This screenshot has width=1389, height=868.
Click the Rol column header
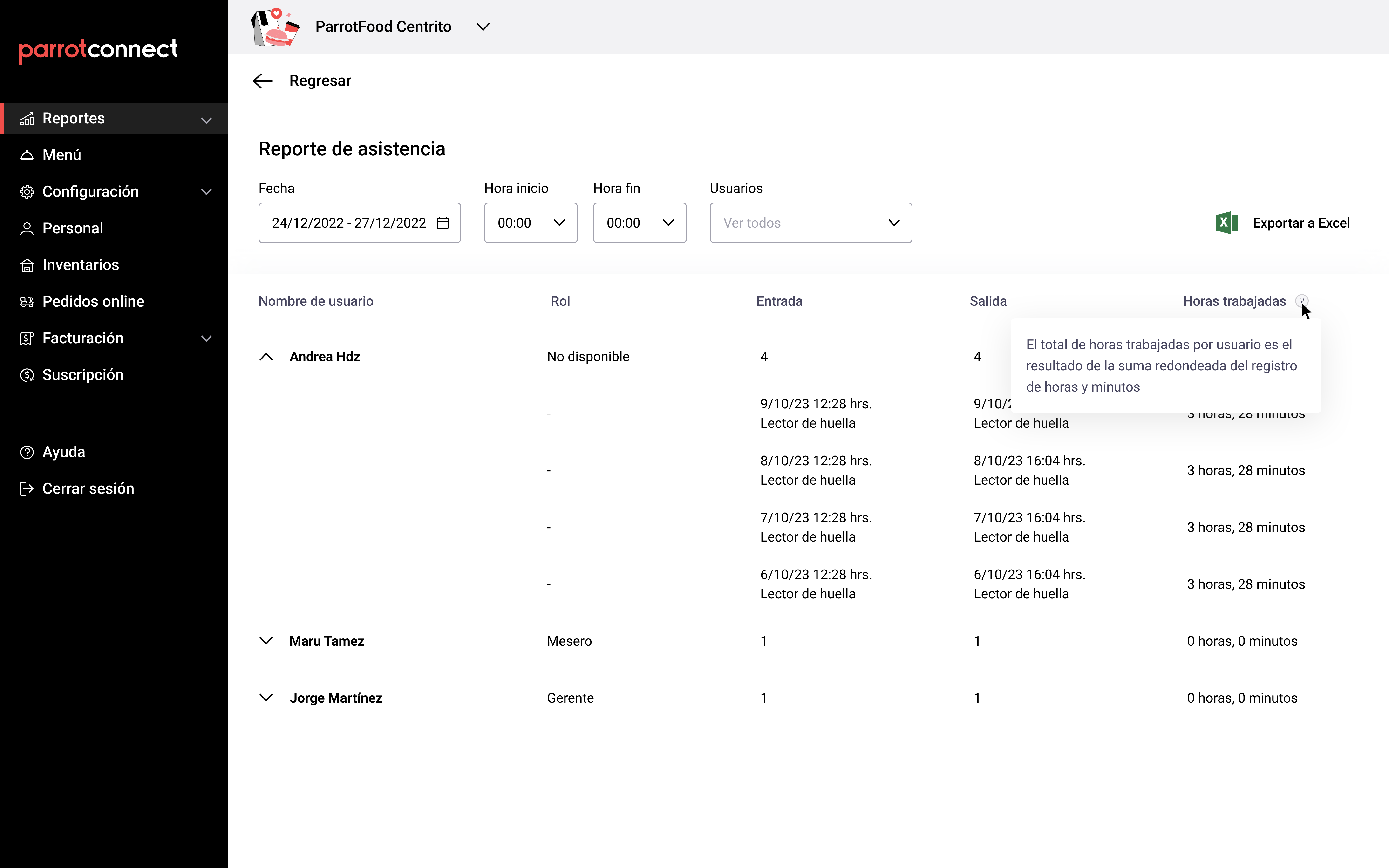click(x=560, y=301)
